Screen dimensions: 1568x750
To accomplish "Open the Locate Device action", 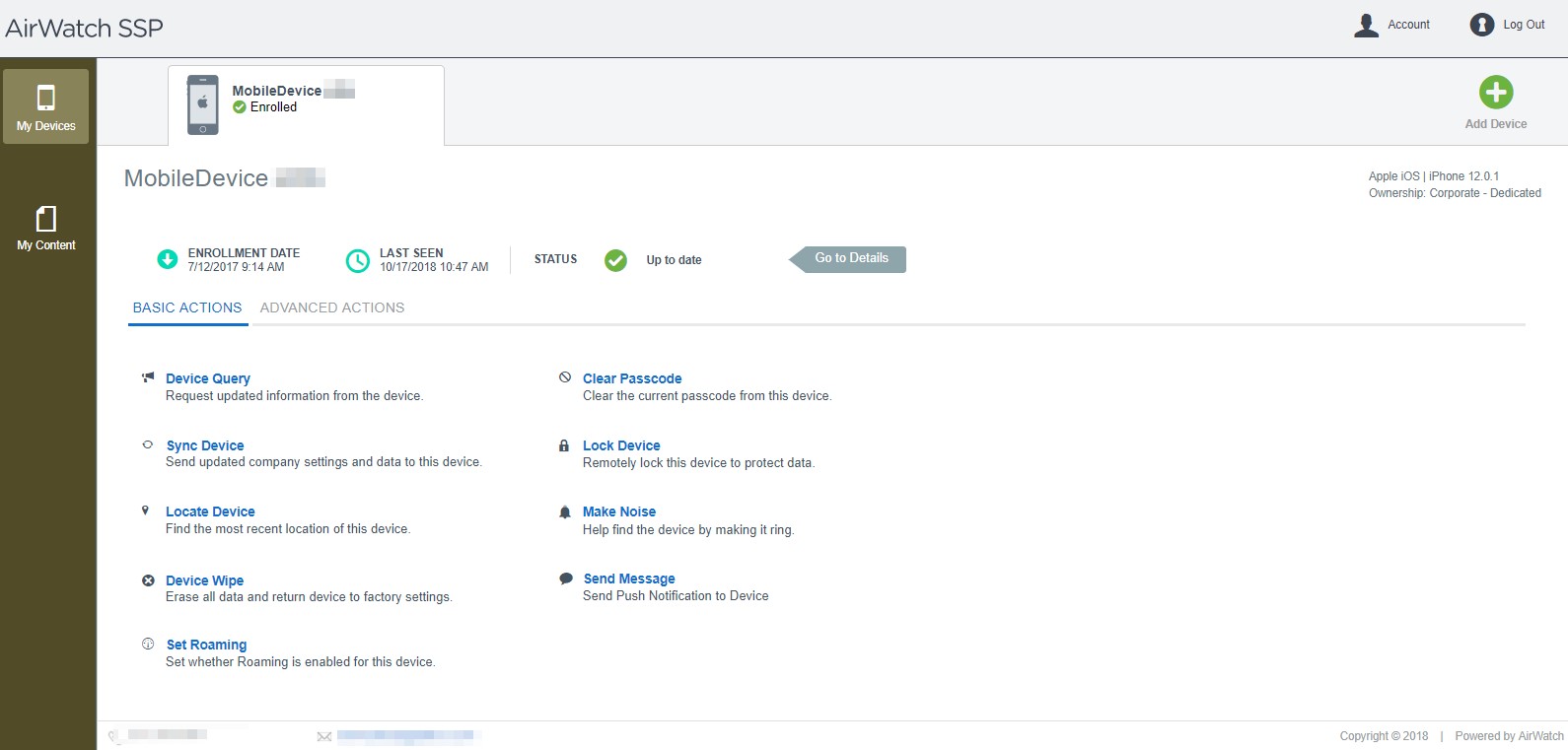I will (x=210, y=511).
